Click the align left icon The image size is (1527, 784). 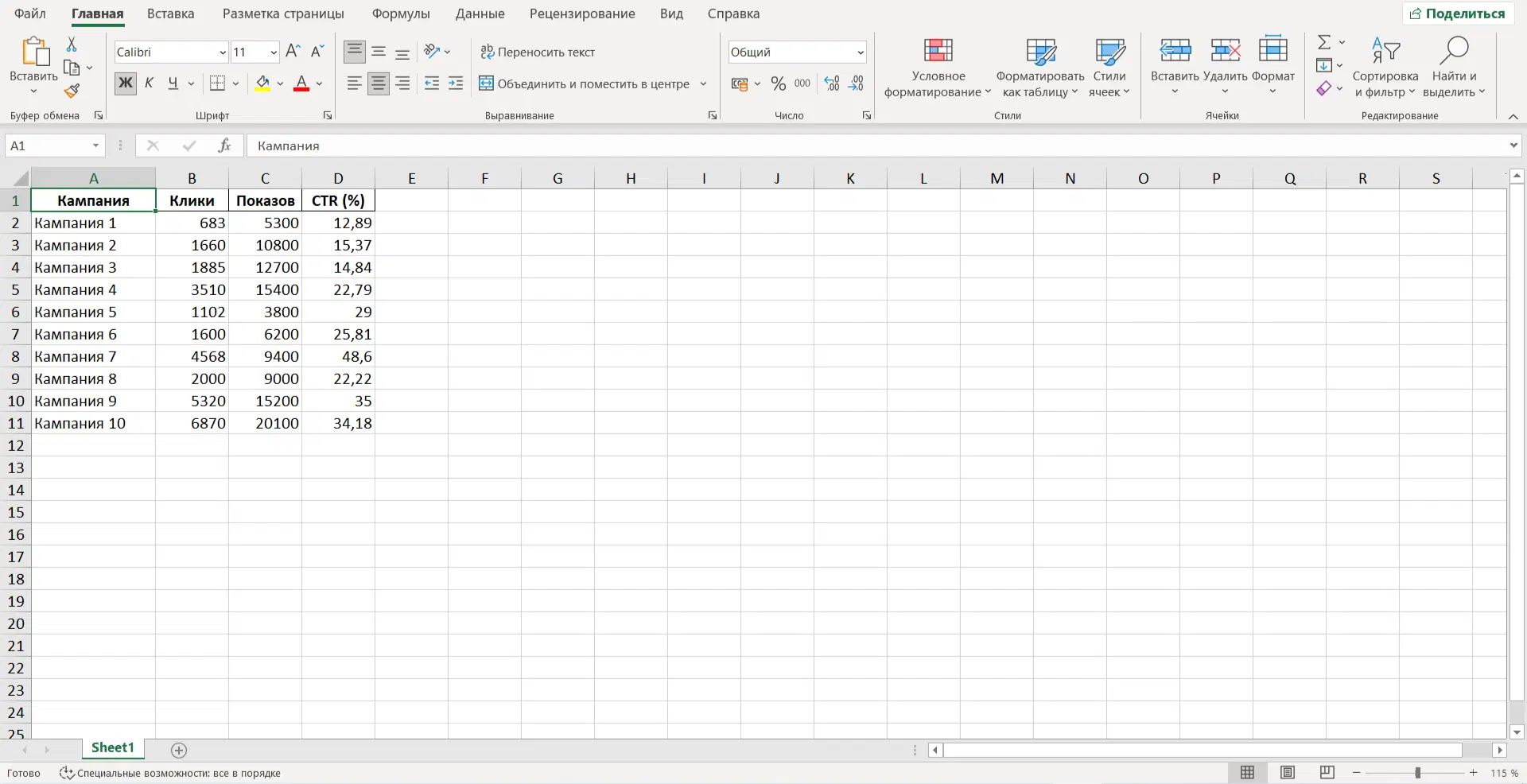355,83
